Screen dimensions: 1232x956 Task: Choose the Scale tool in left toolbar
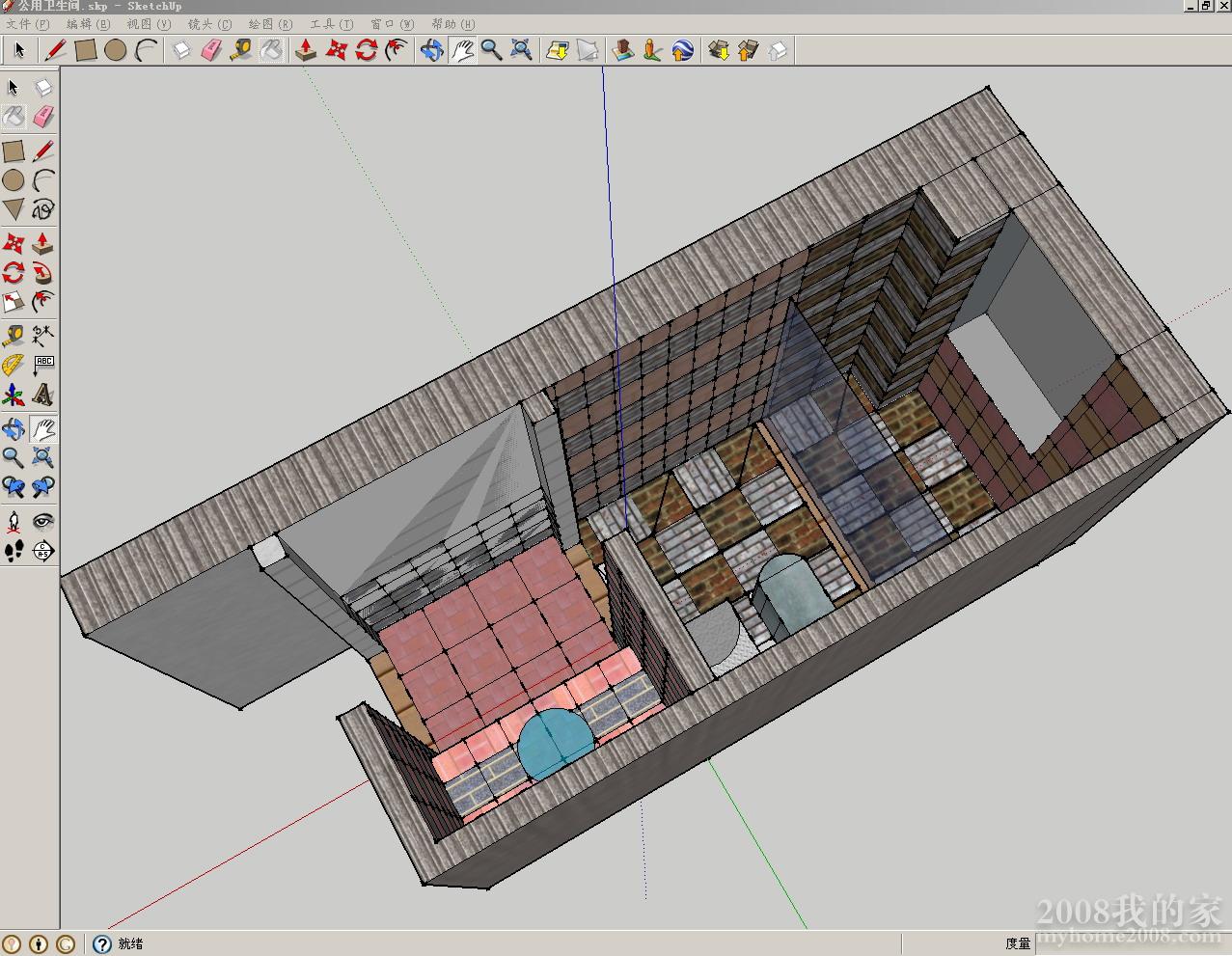pyautogui.click(x=14, y=302)
